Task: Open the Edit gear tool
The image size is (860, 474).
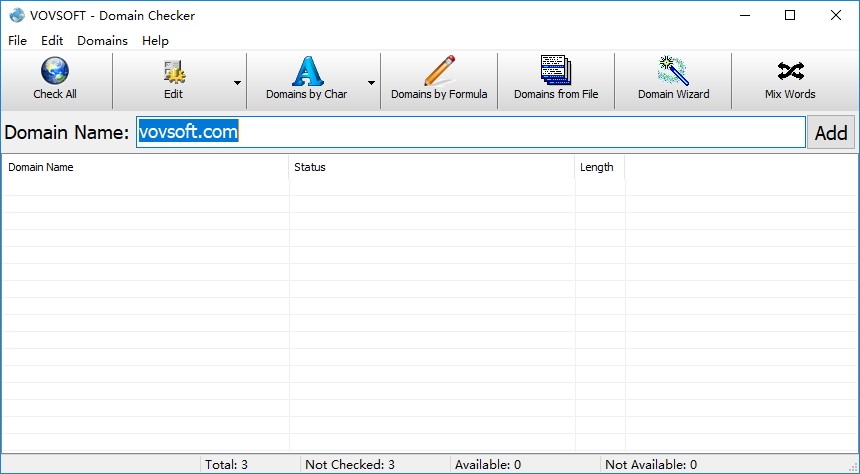Action: coord(173,81)
